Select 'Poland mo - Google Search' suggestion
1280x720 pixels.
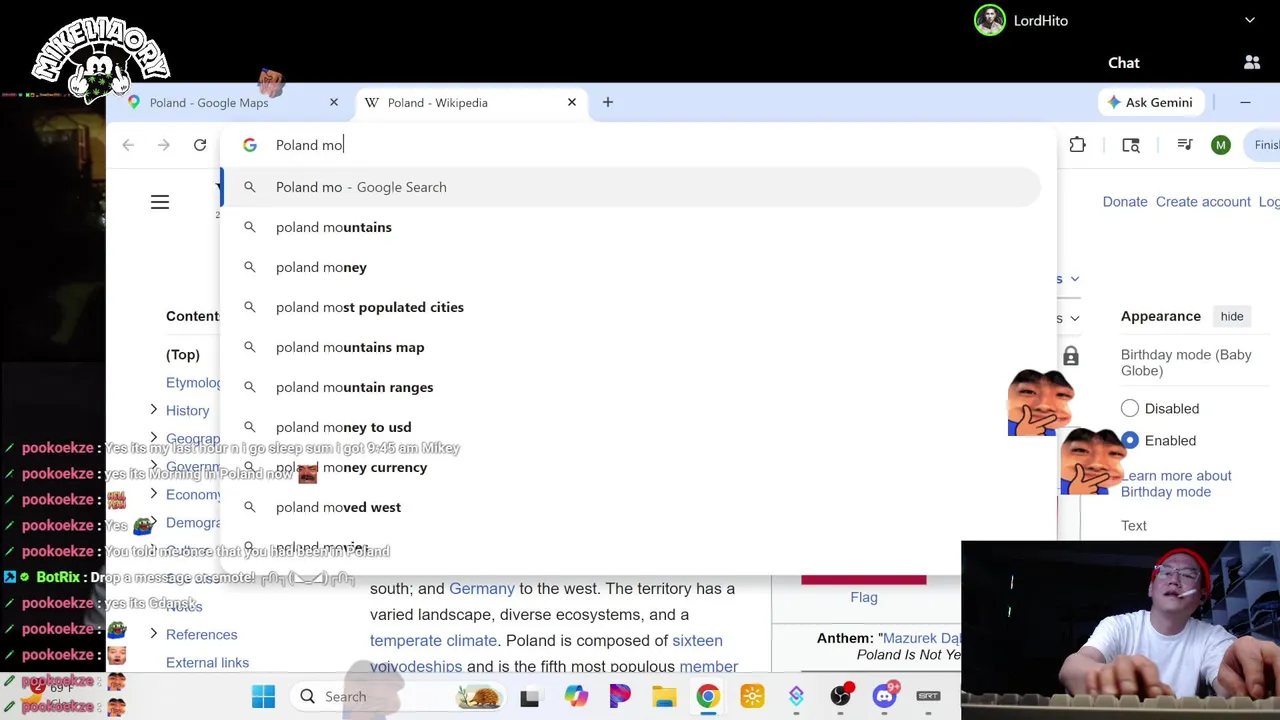630,187
